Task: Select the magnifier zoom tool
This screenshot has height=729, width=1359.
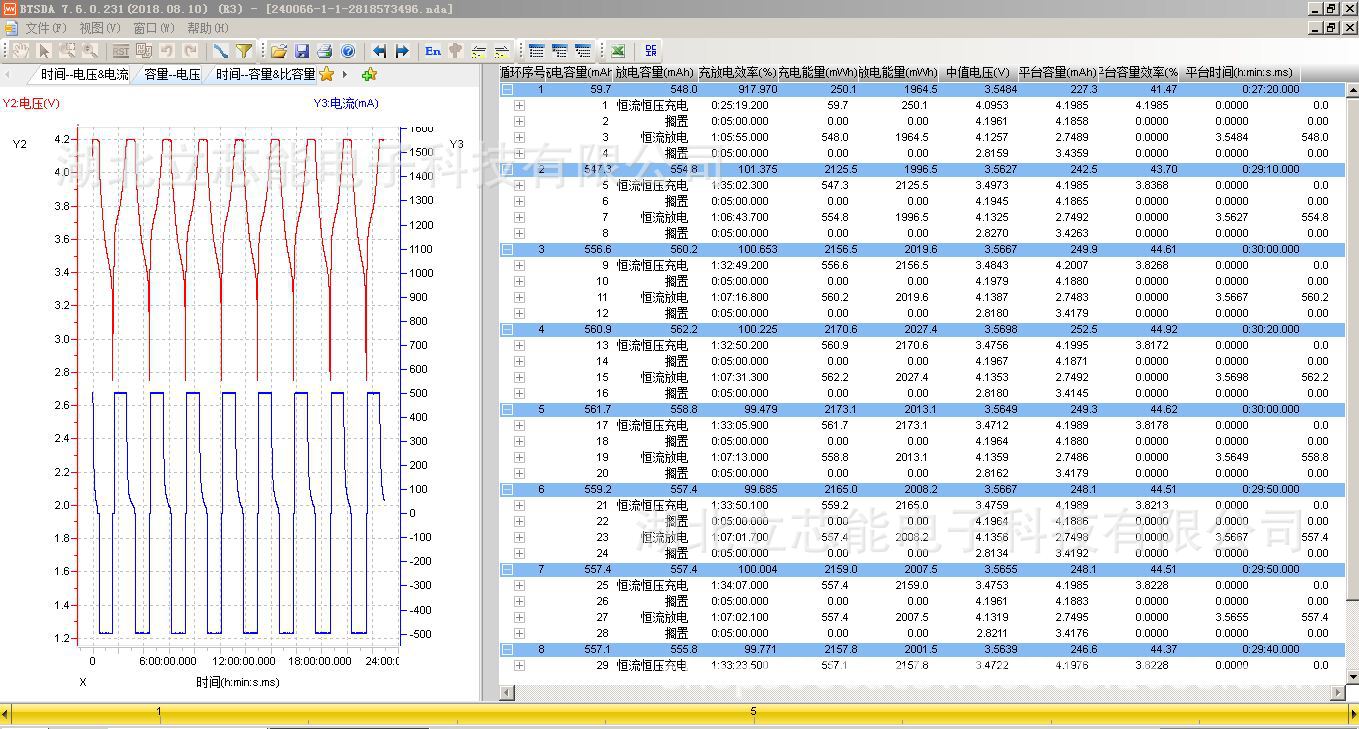Action: pyautogui.click(x=90, y=50)
